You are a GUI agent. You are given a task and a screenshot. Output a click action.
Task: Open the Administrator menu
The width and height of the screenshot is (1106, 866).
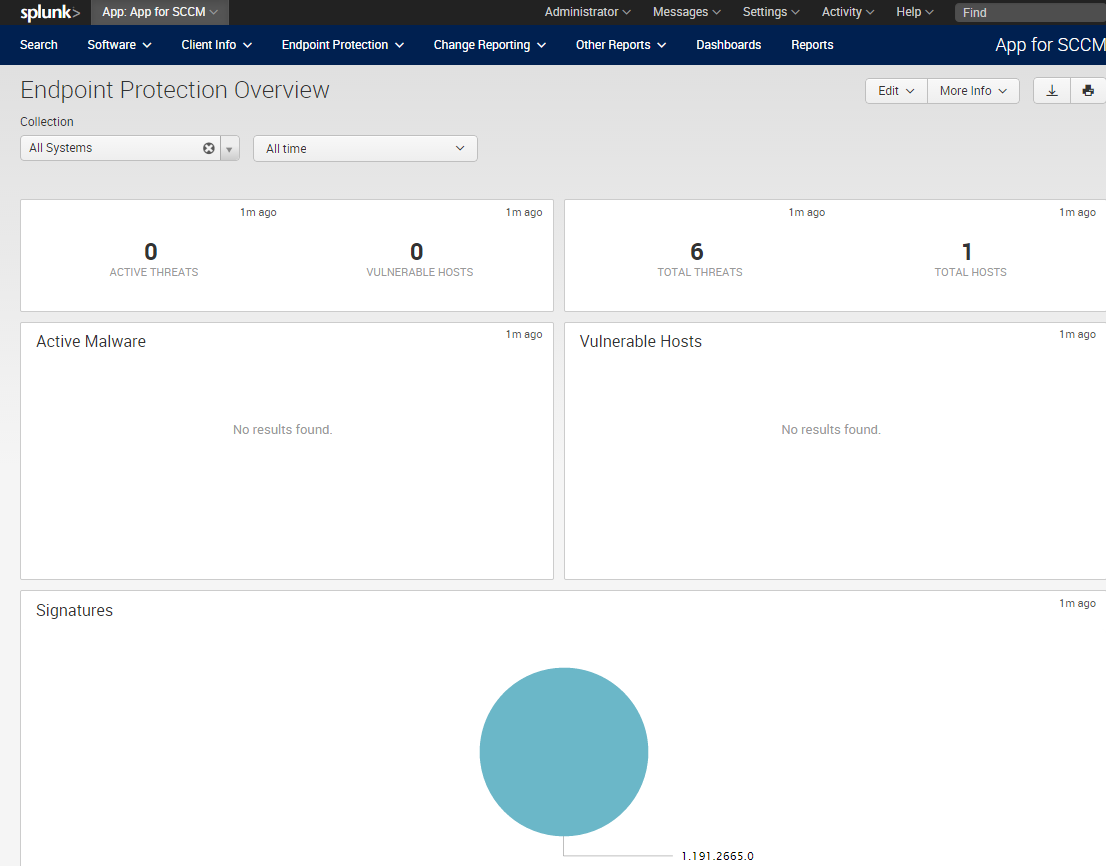pos(588,13)
